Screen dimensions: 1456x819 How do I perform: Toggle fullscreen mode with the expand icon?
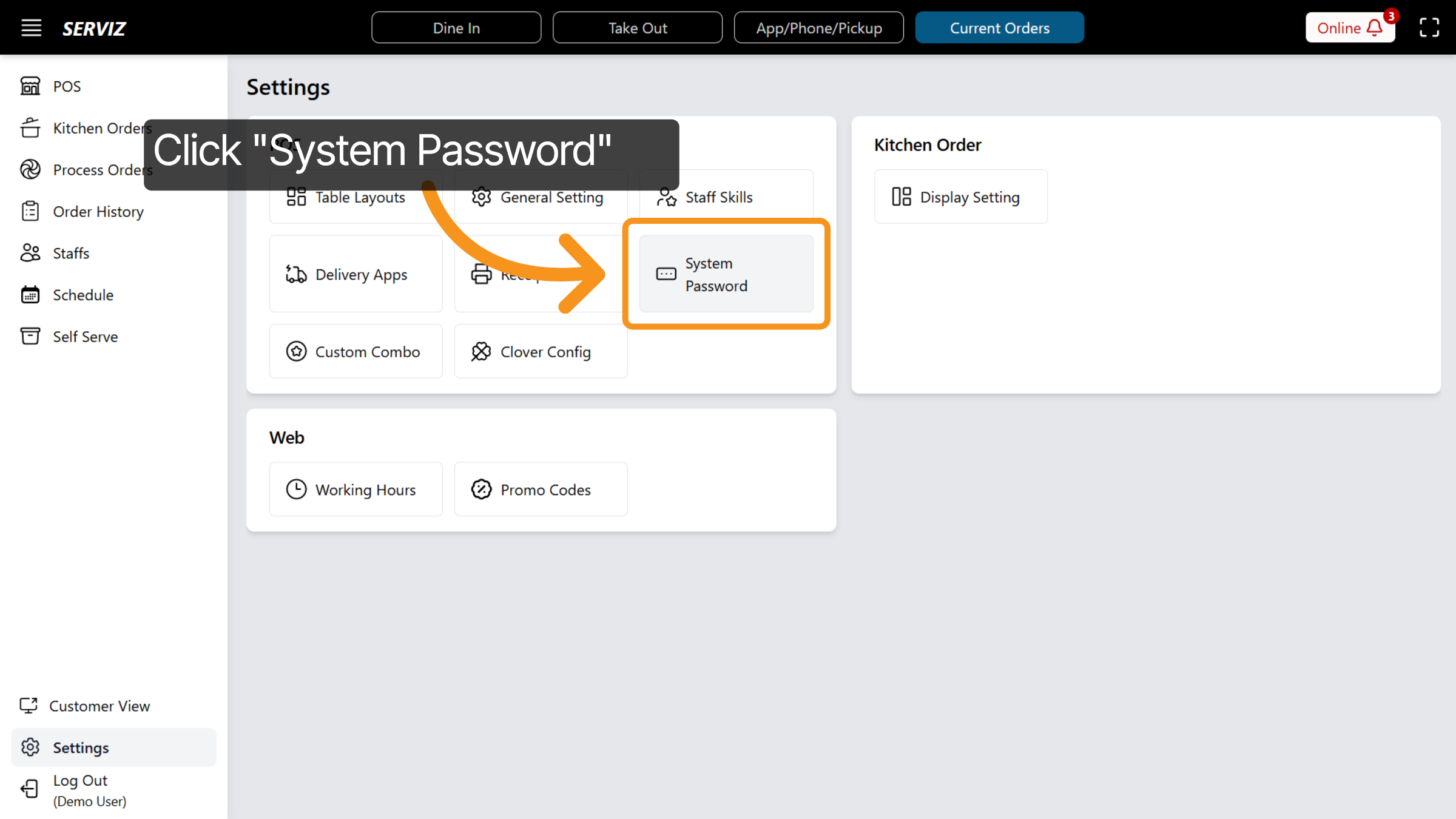(1429, 27)
